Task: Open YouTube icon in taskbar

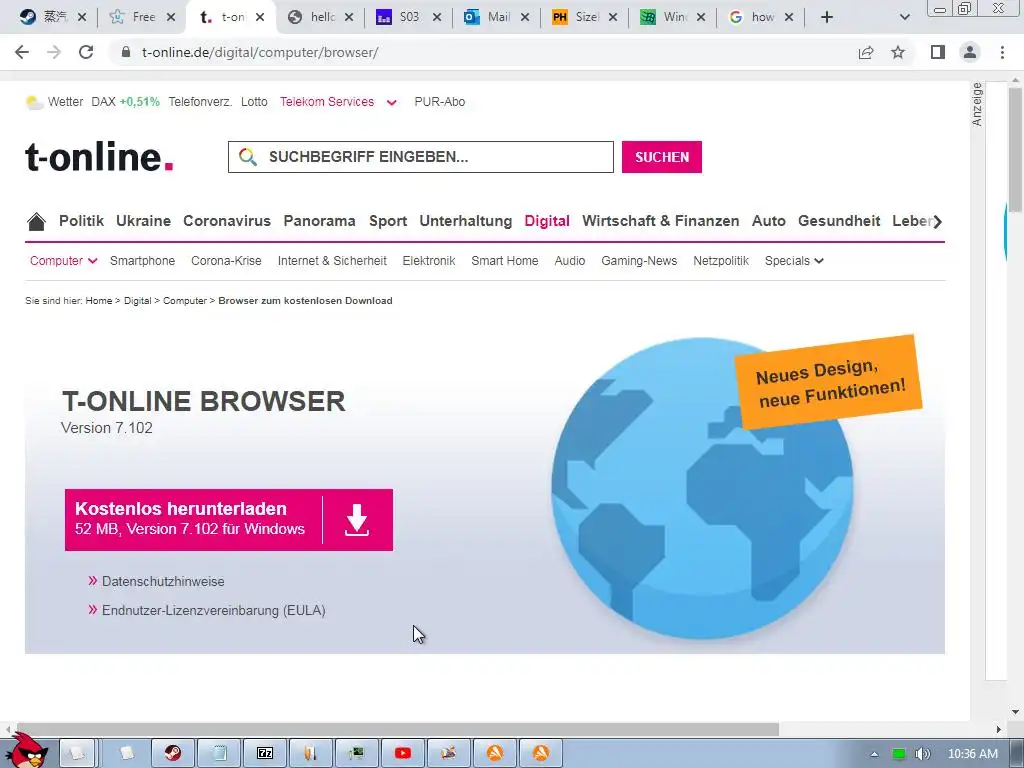Action: 403,754
